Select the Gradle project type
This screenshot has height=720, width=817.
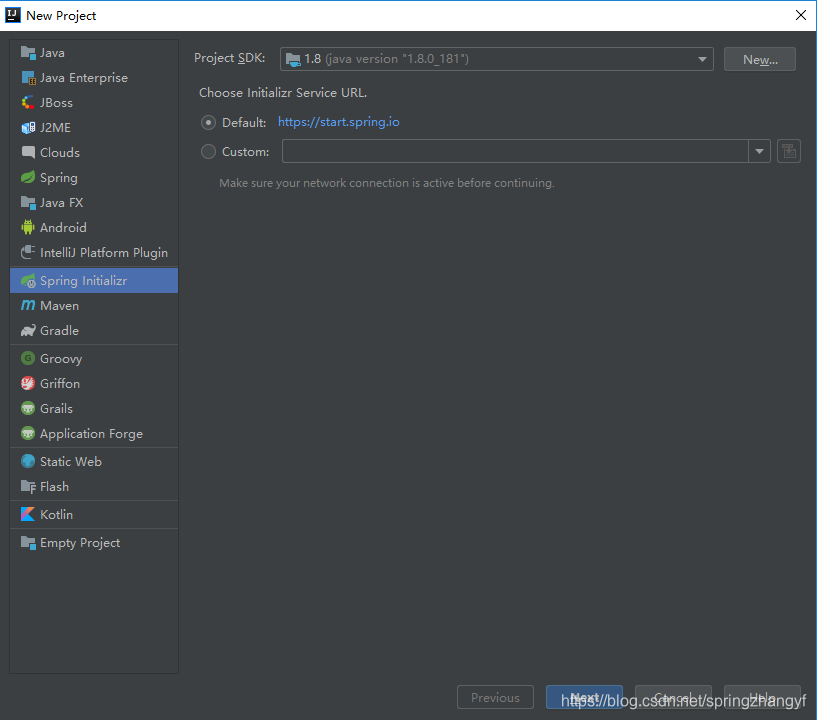[x=94, y=330]
